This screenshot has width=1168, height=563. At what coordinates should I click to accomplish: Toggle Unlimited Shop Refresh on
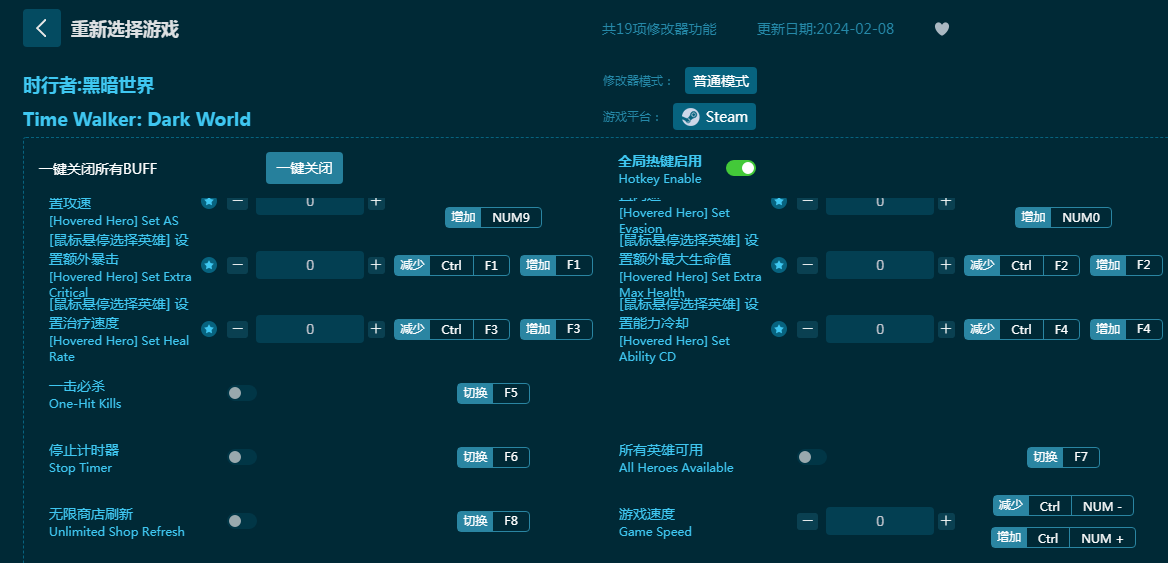click(x=241, y=521)
